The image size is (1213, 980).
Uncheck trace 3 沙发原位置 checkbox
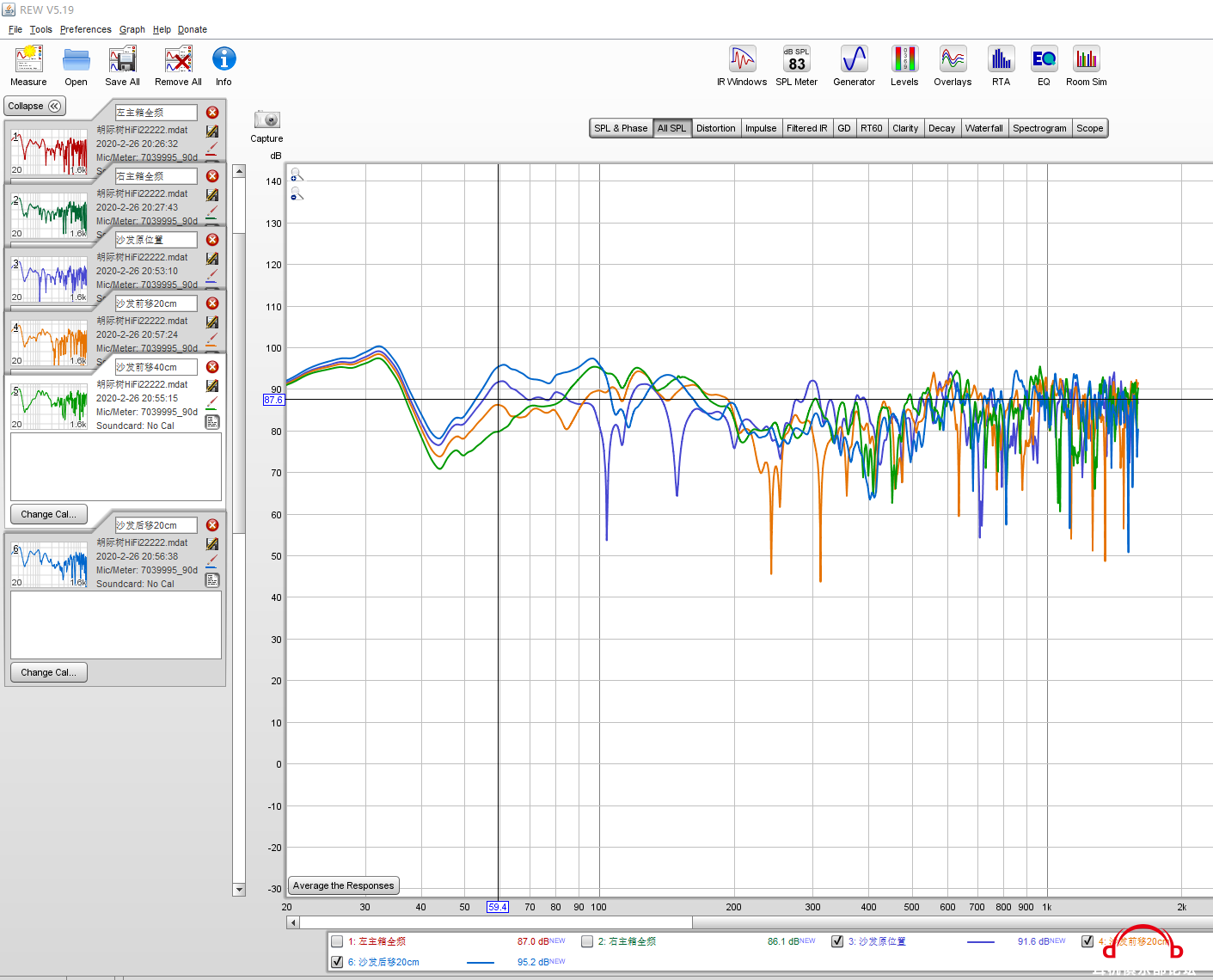(837, 941)
